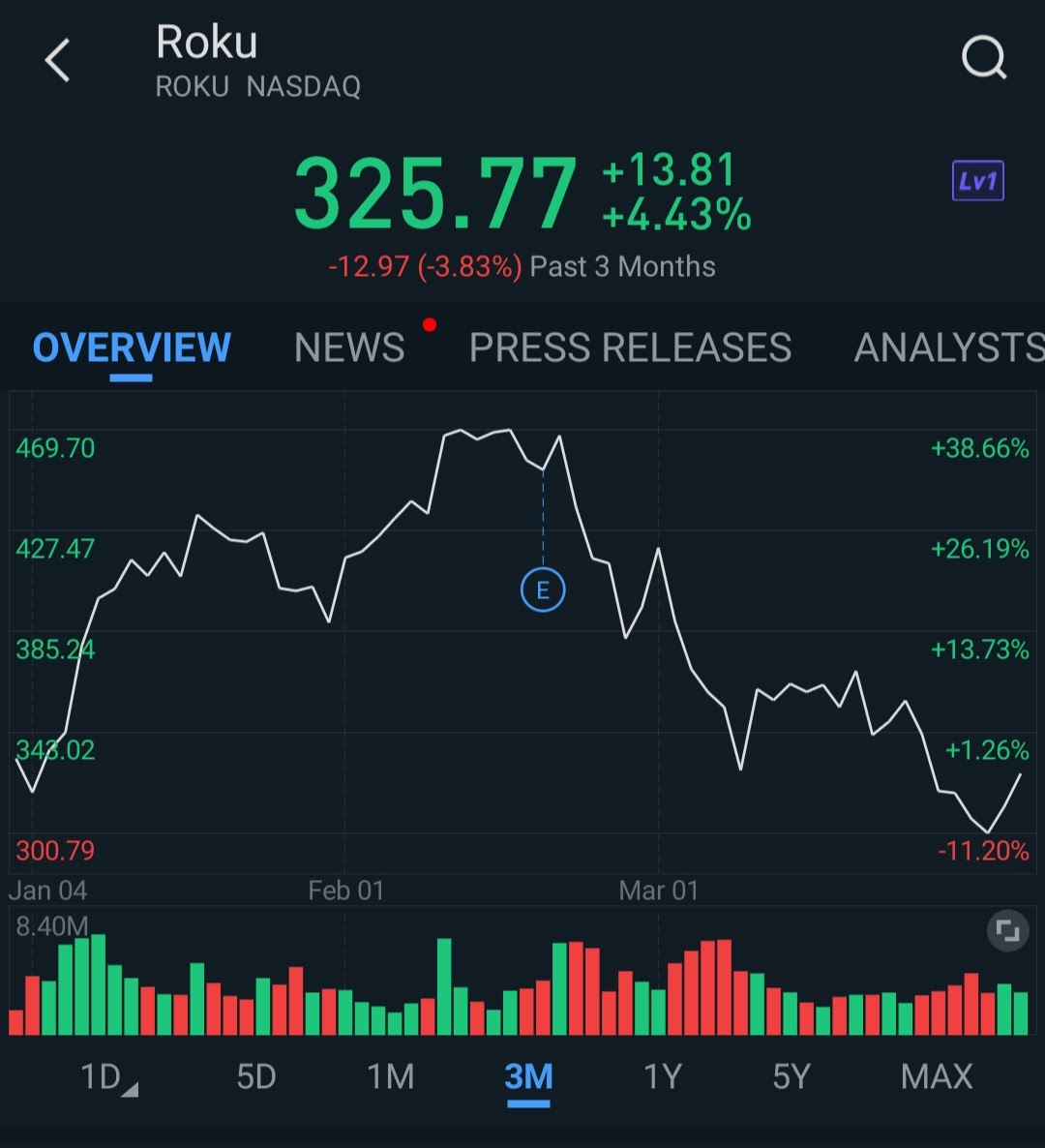
Task: Go back using the left arrow
Action: pyautogui.click(x=57, y=60)
